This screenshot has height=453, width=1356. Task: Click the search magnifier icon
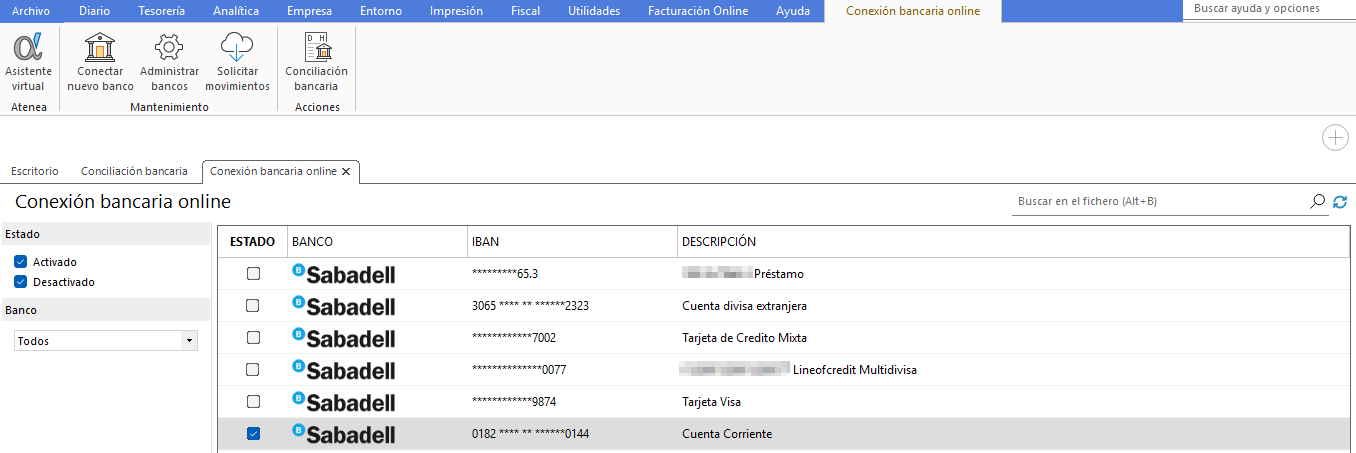[1317, 202]
